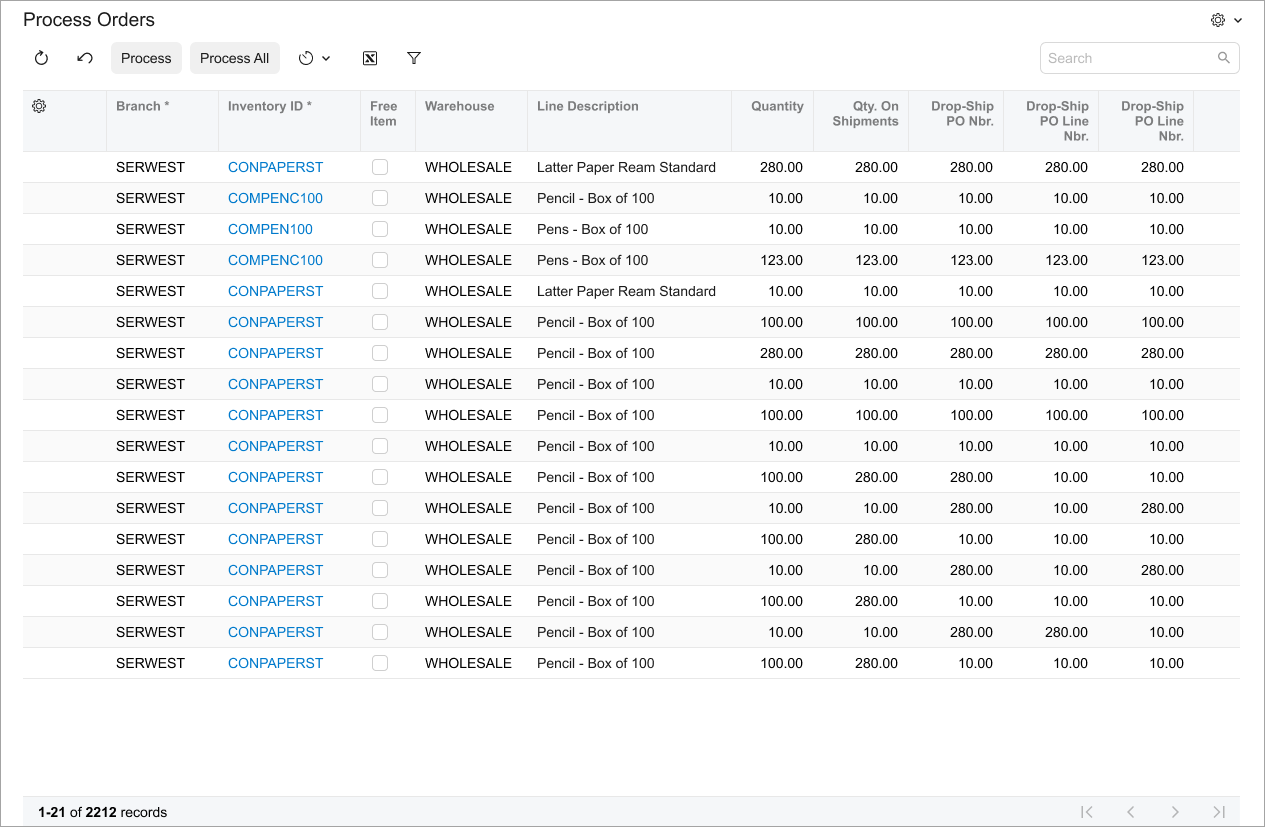Open the schedule clock dropdown

click(x=314, y=58)
